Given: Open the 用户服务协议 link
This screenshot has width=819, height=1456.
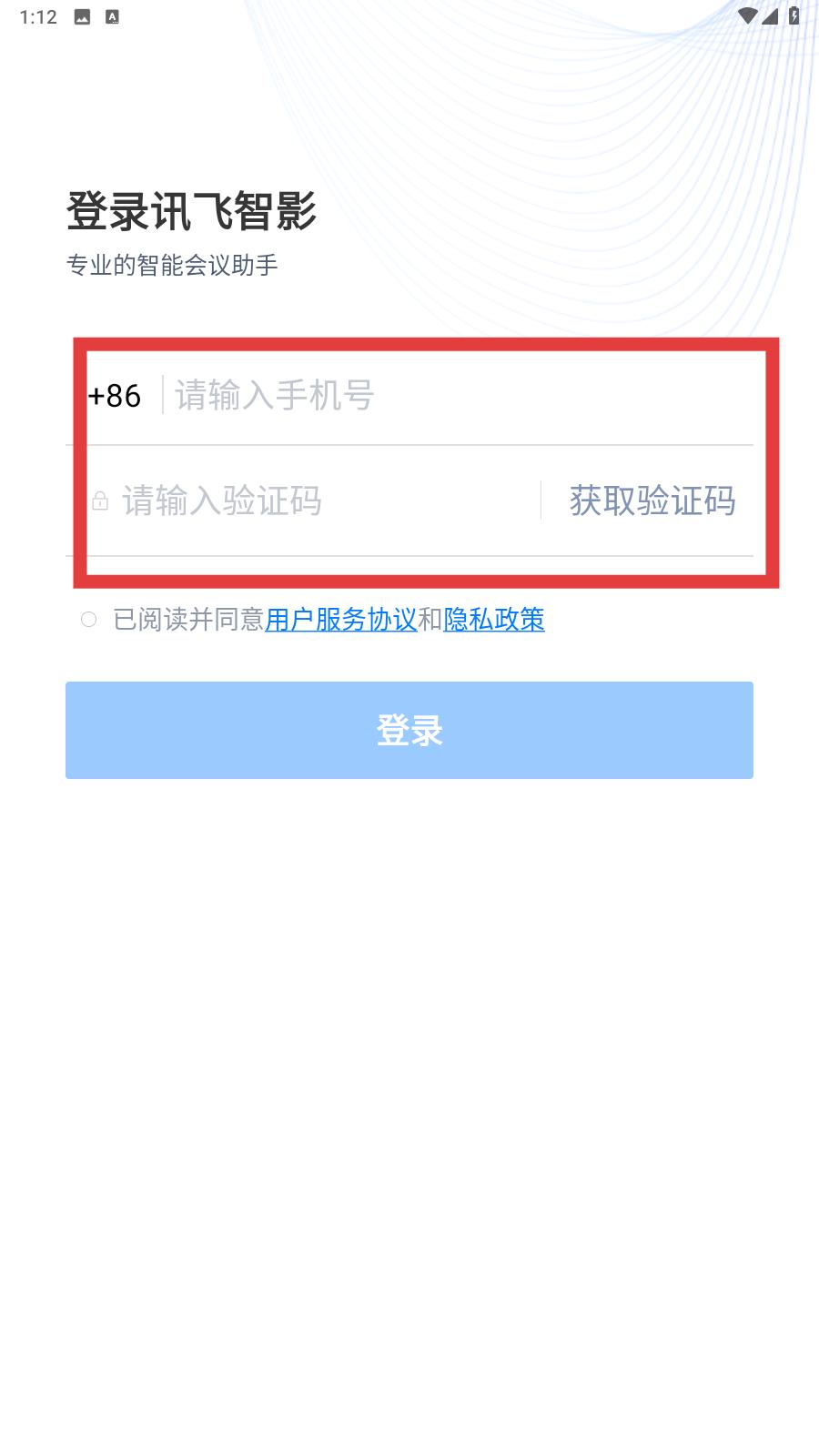Looking at the screenshot, I should tap(341, 620).
